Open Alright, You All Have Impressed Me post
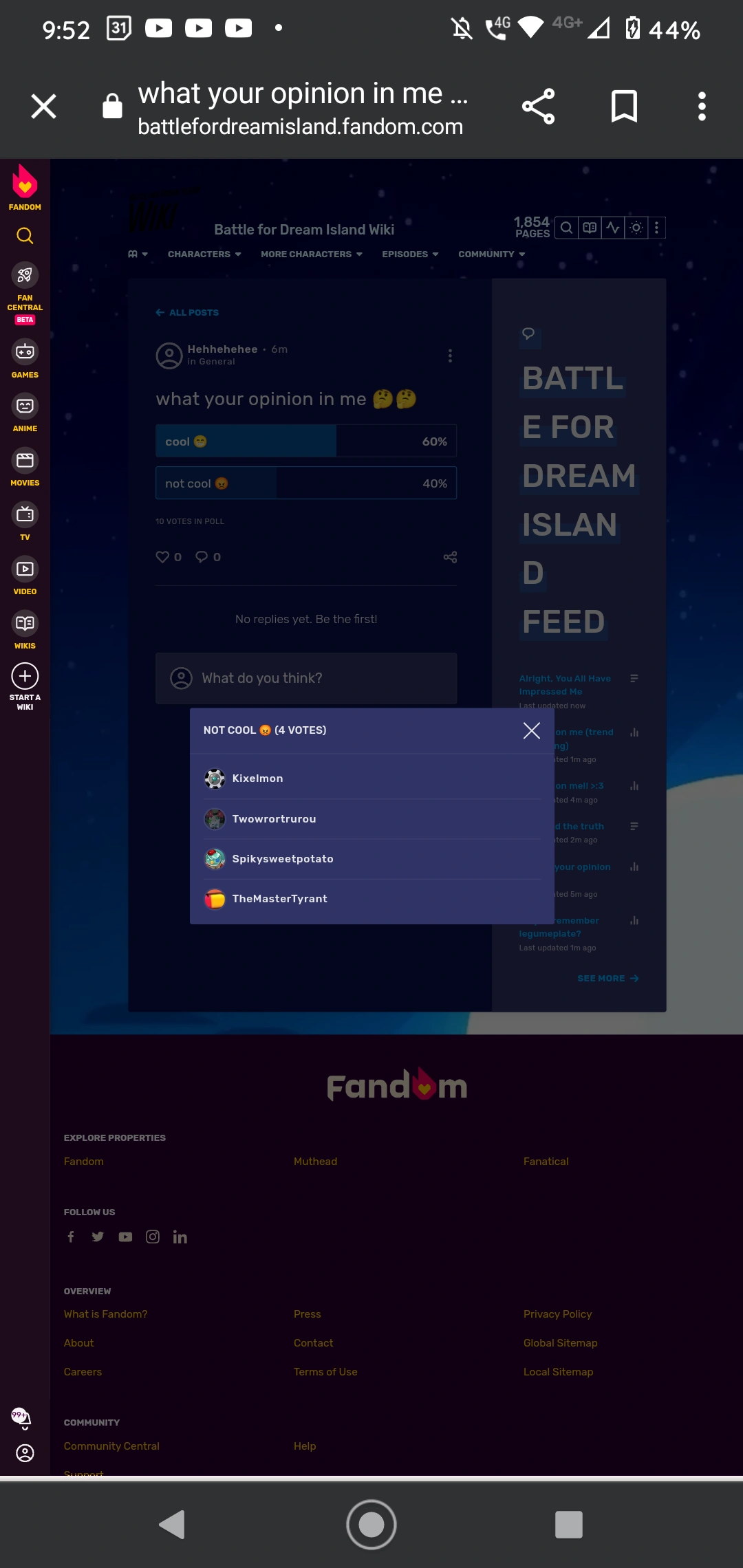Screen dimensions: 743x1568 (565, 685)
